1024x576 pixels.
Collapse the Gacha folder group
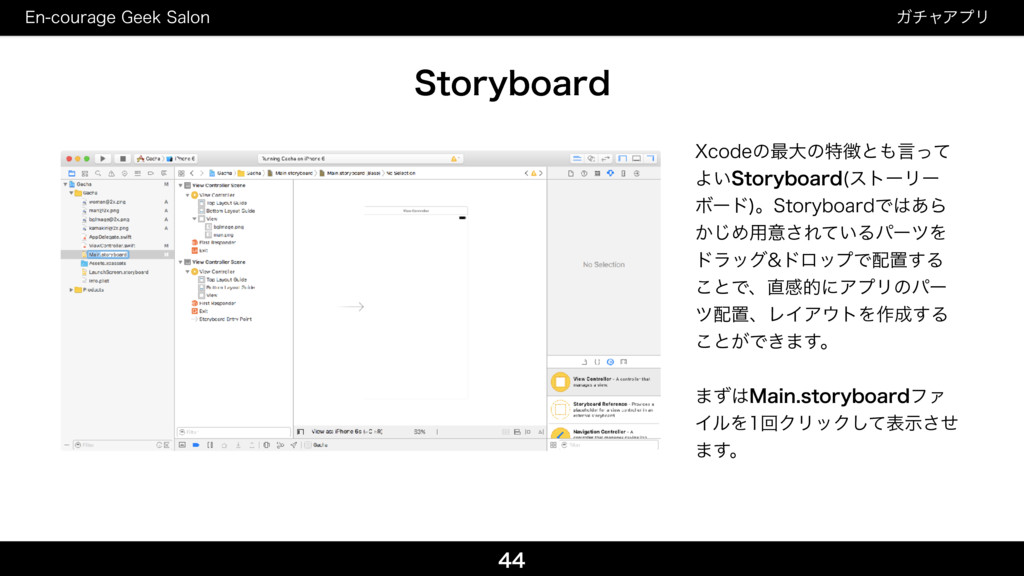(x=72, y=193)
